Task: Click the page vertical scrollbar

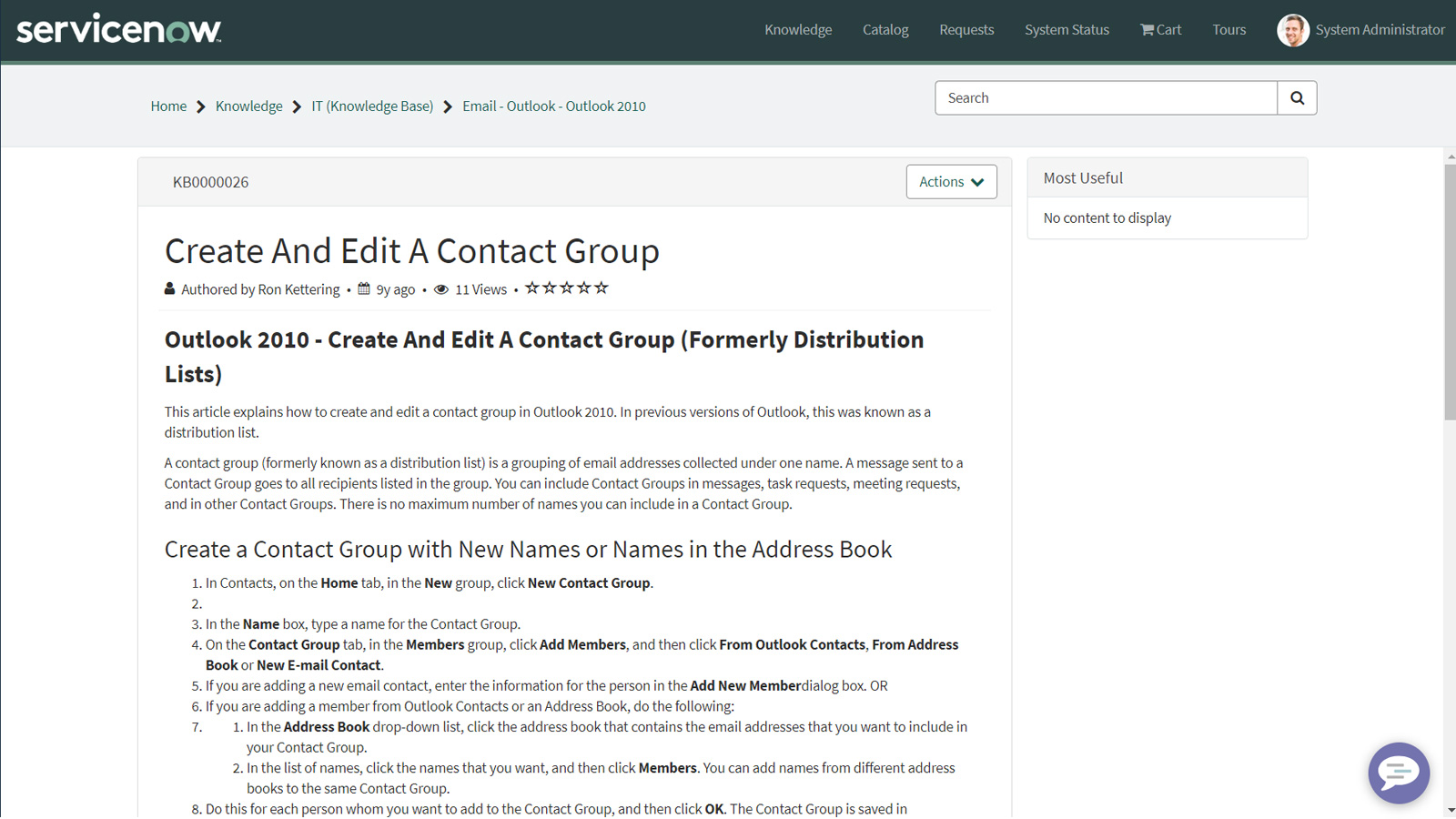Action: 1450,291
